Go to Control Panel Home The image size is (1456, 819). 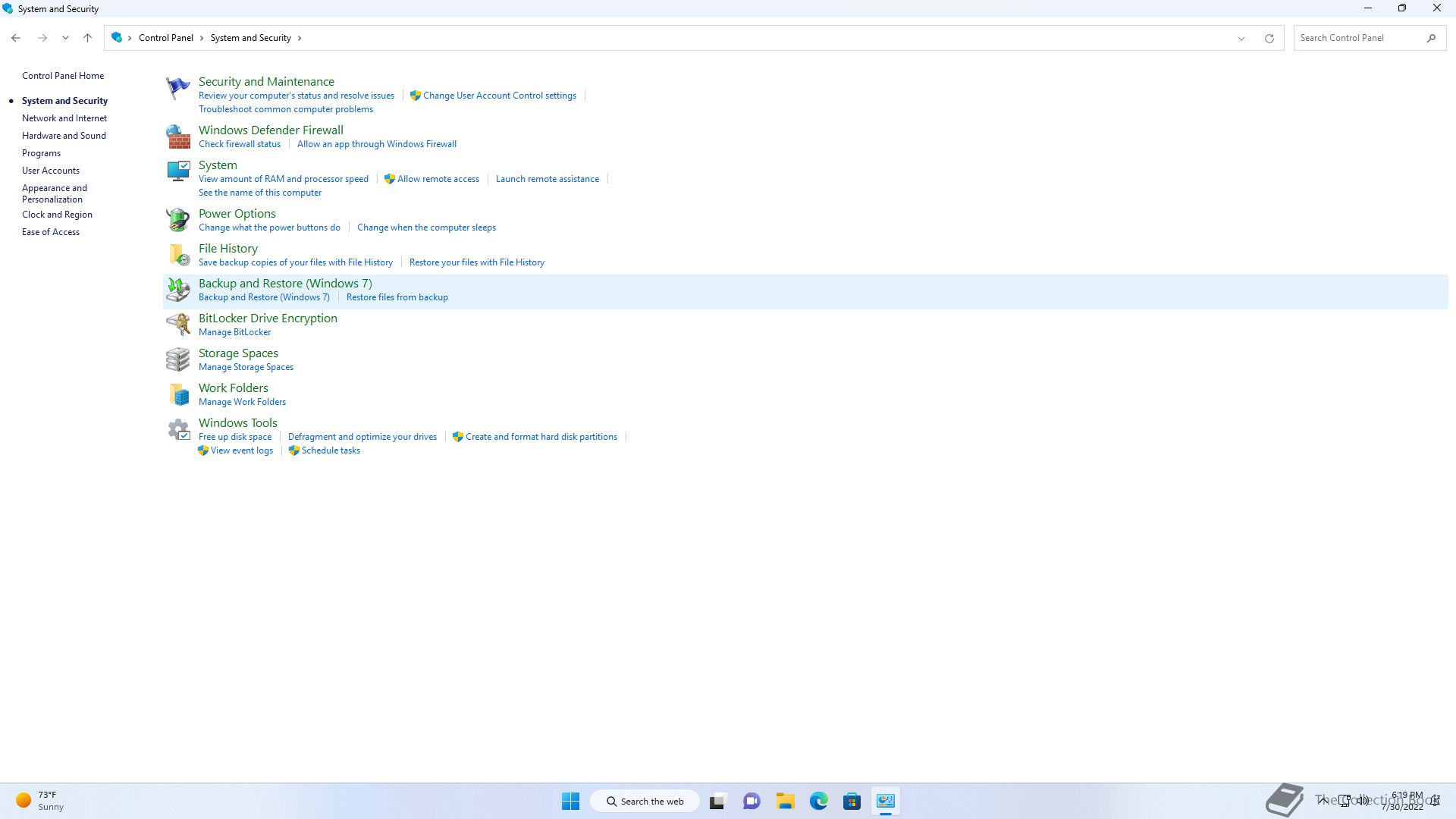pos(63,76)
